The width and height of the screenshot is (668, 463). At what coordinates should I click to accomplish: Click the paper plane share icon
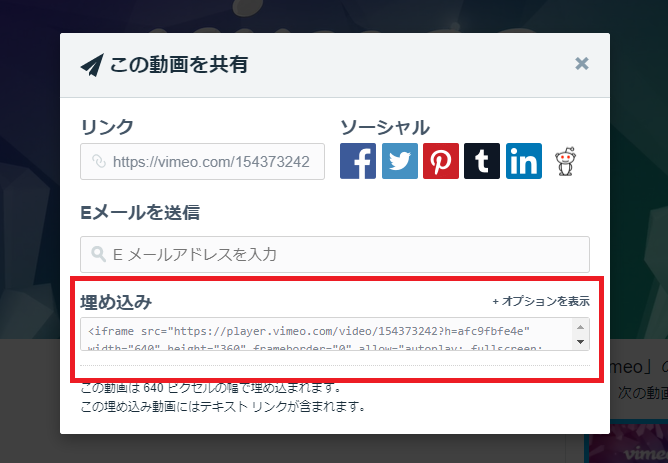point(92,65)
